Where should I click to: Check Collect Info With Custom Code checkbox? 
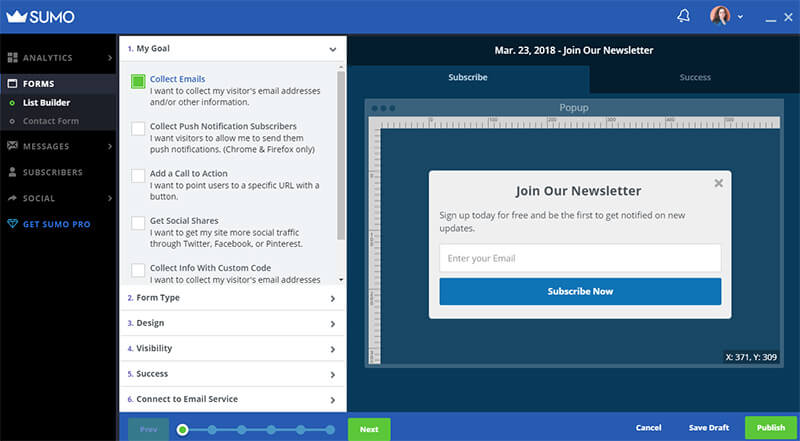(138, 270)
